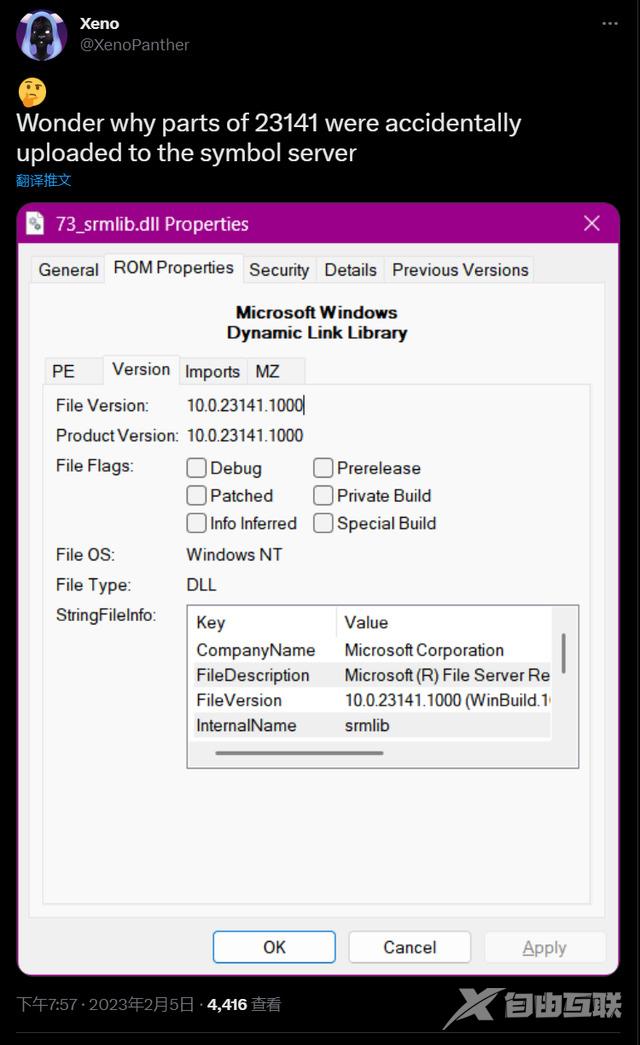Switch to the General tab
Screen dimensions: 640x1045
[68, 270]
